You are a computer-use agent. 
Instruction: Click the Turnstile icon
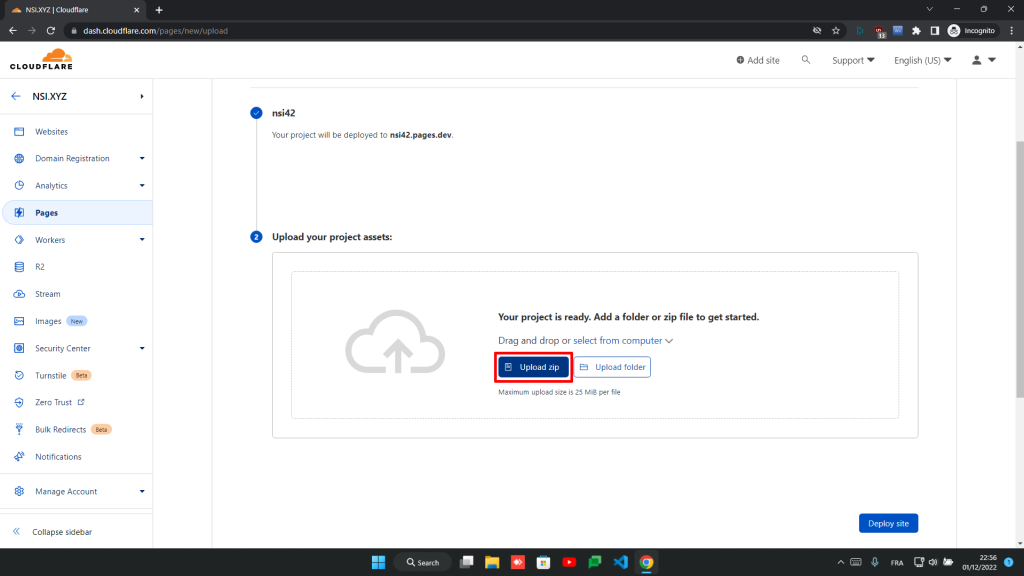pyautogui.click(x=19, y=376)
